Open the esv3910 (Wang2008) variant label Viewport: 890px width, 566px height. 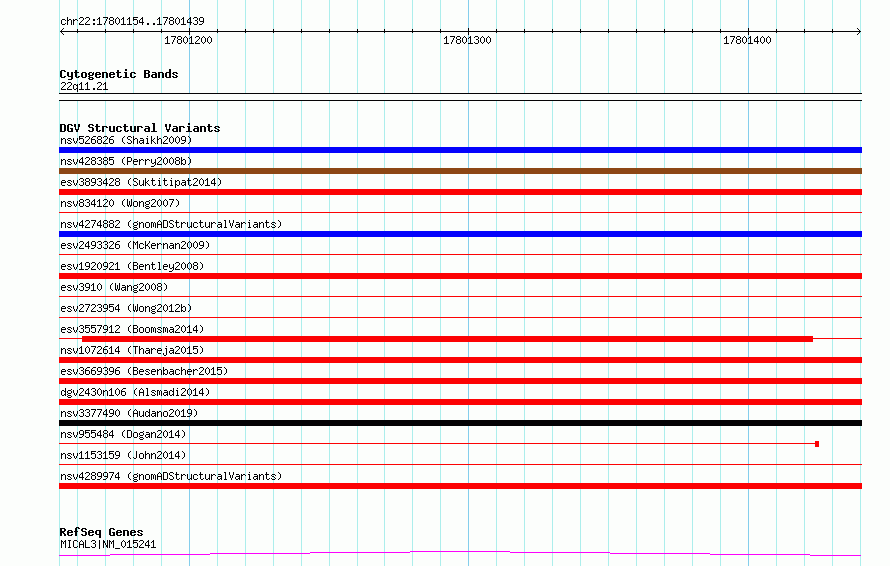[114, 287]
